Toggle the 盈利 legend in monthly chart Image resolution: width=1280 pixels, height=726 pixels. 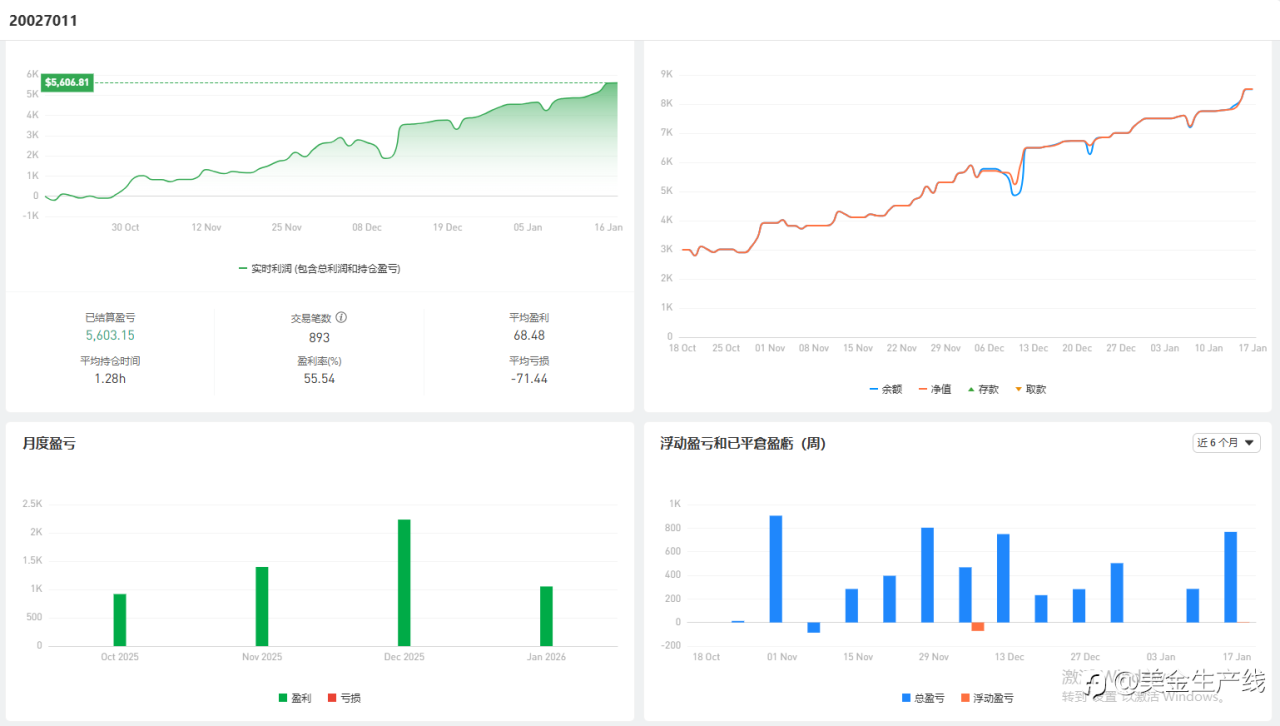[x=295, y=697]
